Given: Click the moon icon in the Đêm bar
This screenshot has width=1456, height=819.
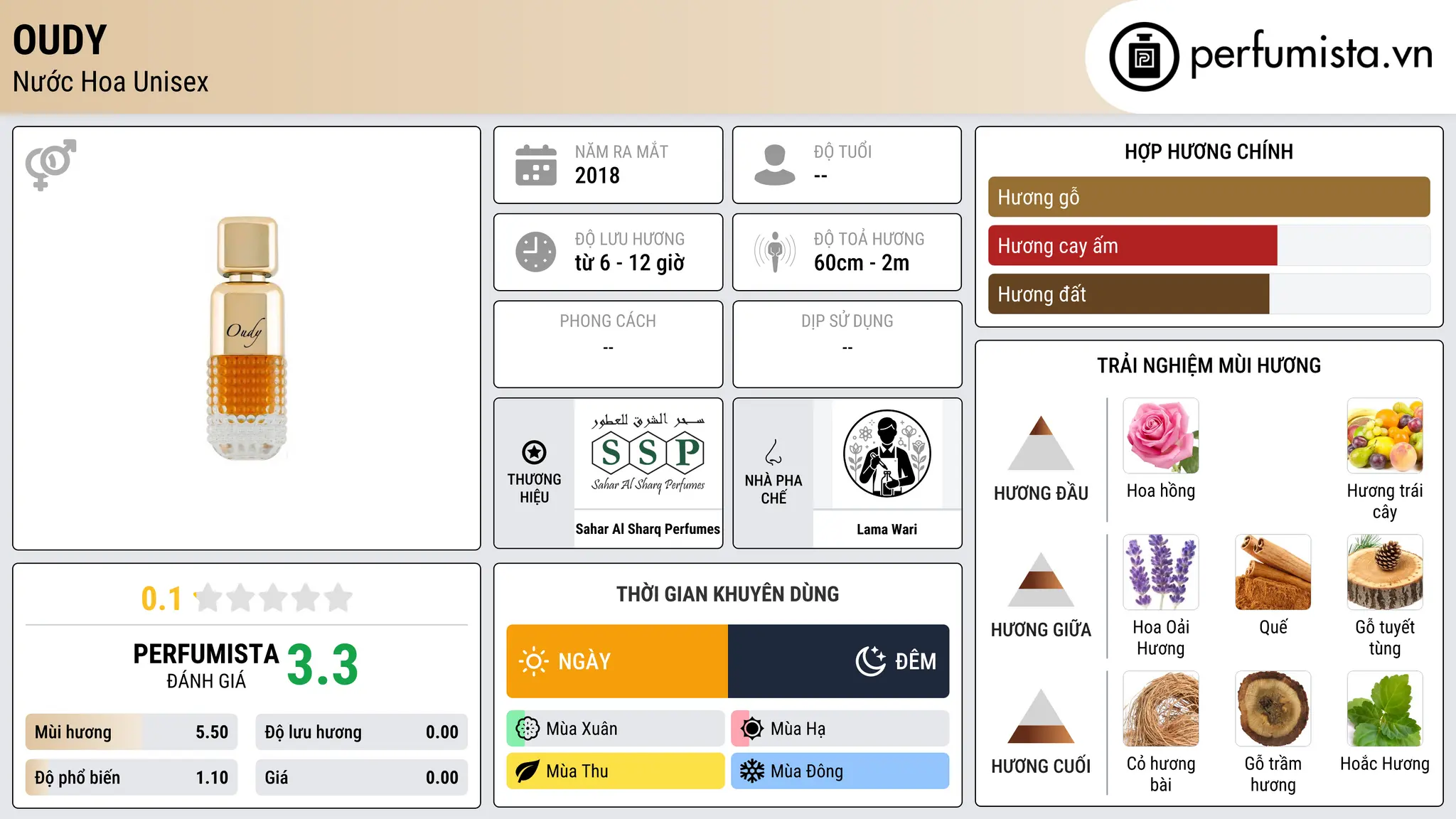Looking at the screenshot, I should pyautogui.click(x=870, y=661).
